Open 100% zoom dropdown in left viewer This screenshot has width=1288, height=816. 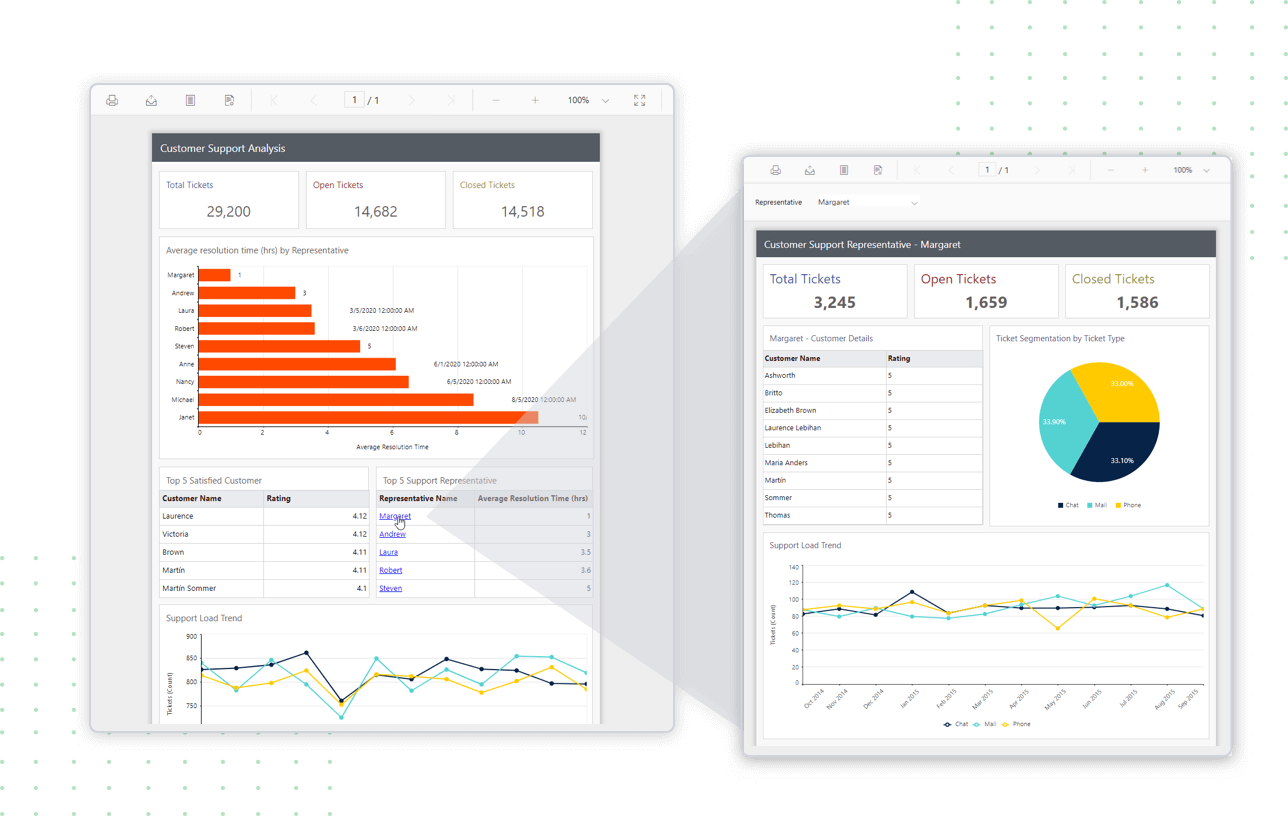pyautogui.click(x=588, y=100)
